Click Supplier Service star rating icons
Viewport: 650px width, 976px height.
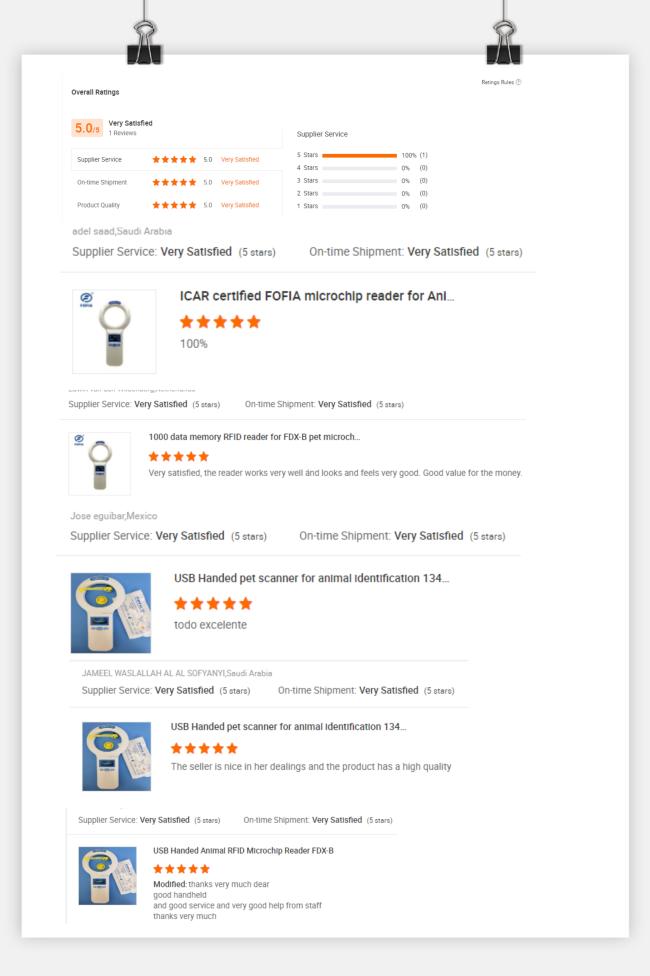pos(174,159)
